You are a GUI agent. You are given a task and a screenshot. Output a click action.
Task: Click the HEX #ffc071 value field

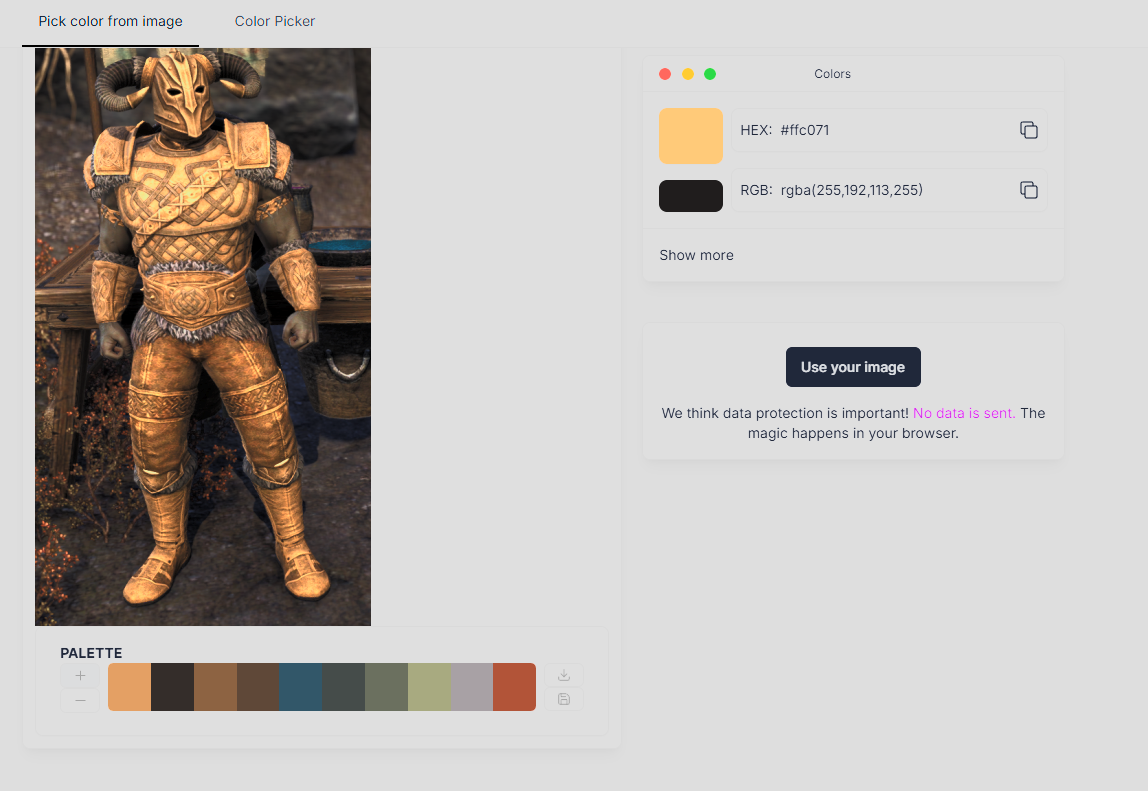pos(889,130)
